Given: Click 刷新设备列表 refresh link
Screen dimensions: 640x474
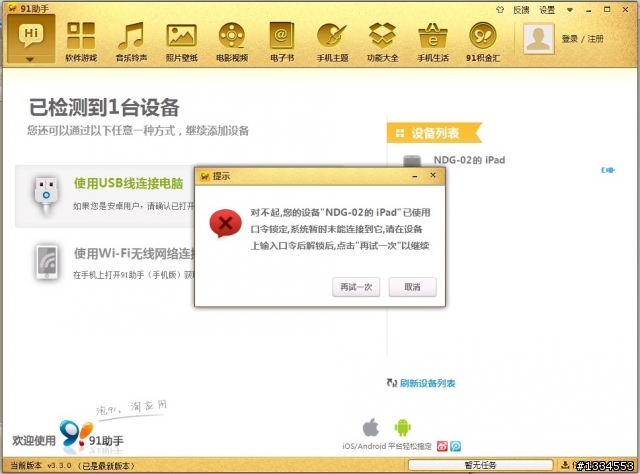Looking at the screenshot, I should 427,383.
